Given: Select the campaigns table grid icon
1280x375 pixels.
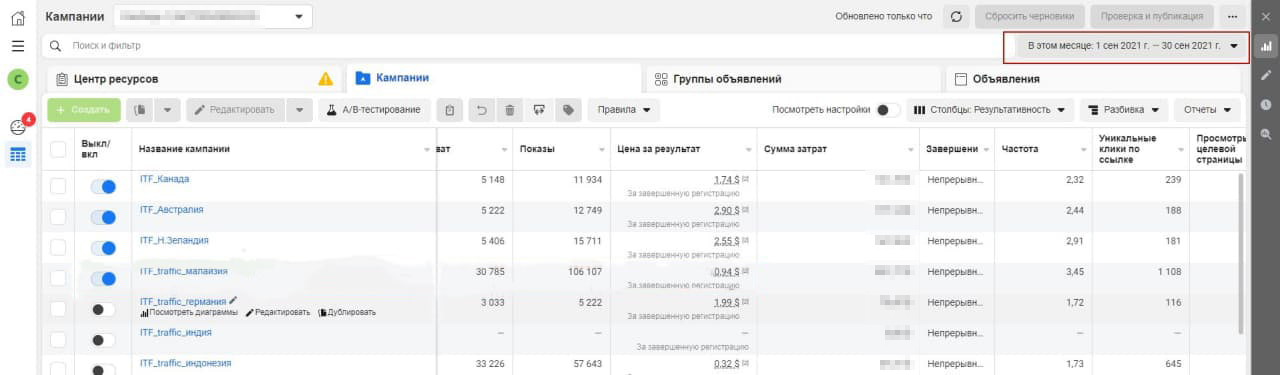Looking at the screenshot, I should [18, 154].
